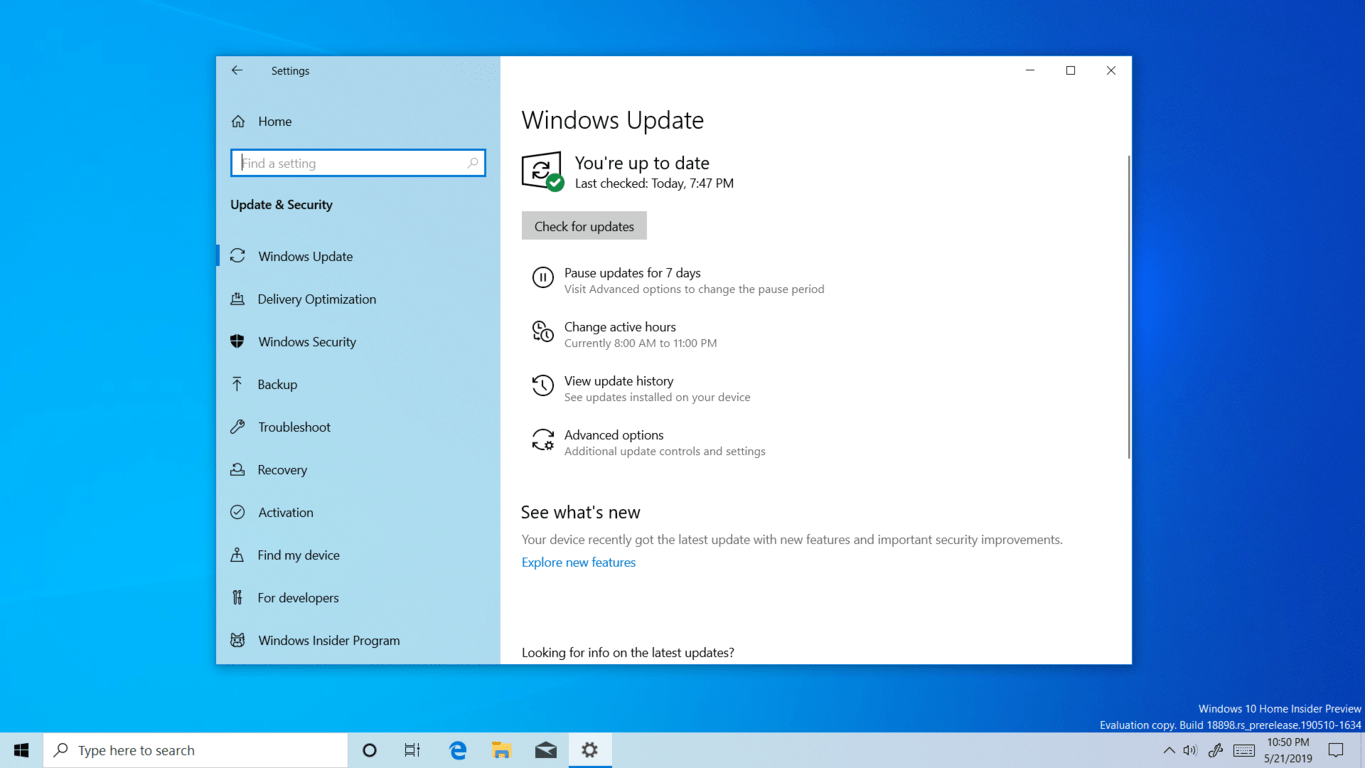Click Pause updates for 7 days
Viewport: 1365px width, 768px height.
632,273
